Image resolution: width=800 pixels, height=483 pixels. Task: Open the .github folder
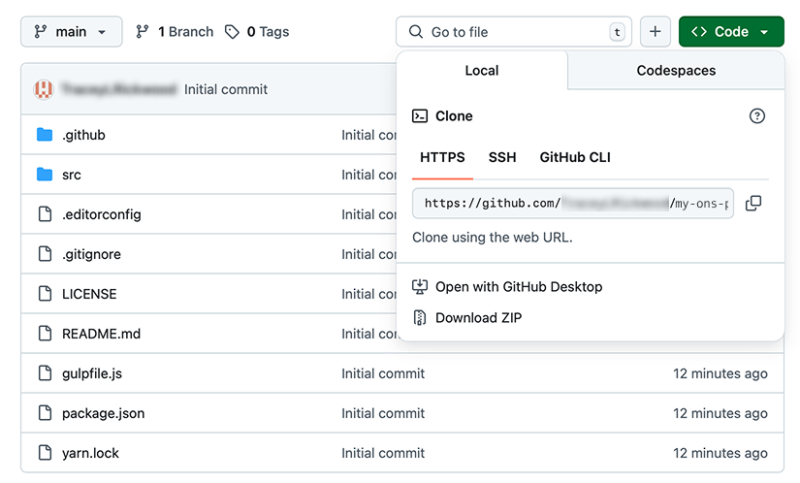[84, 135]
